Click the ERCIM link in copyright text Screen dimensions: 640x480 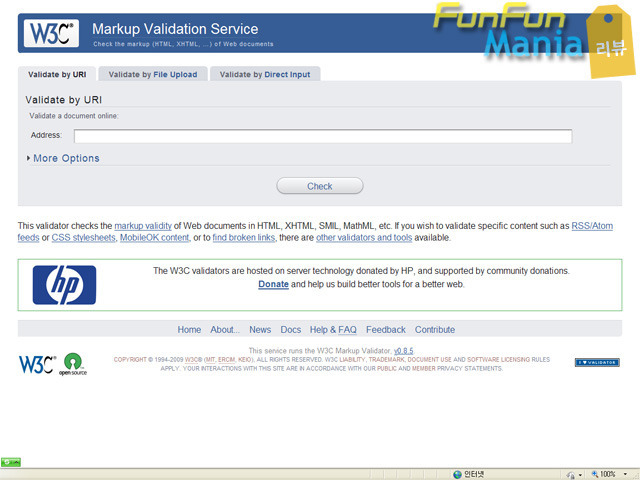click(227, 360)
